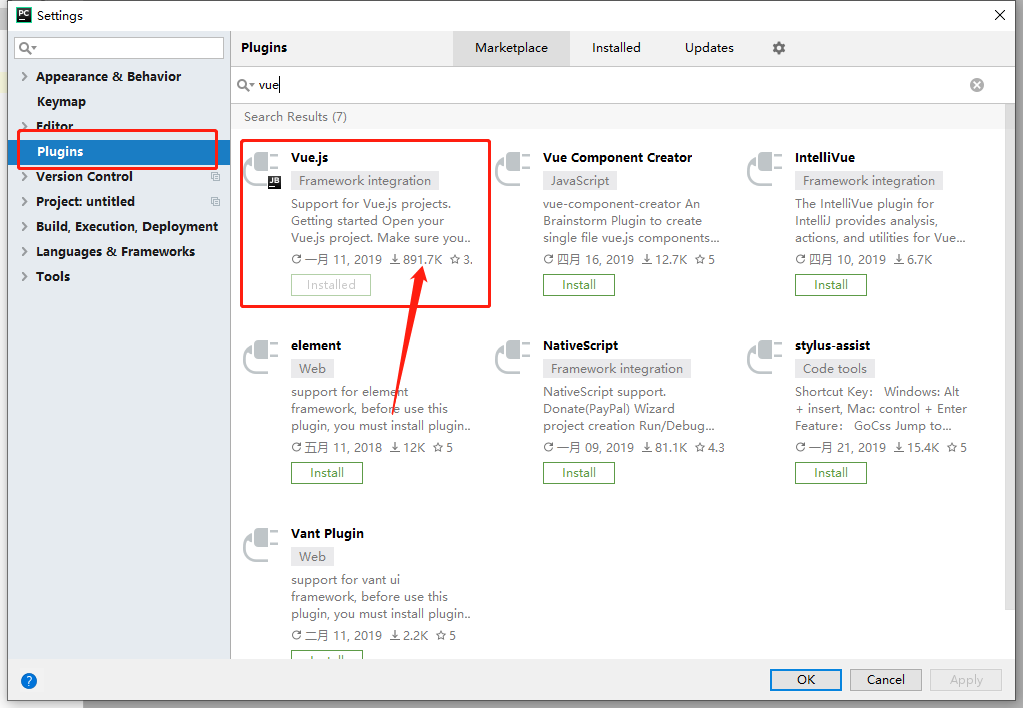Clear the plugin search text
The height and width of the screenshot is (708, 1023).
977,85
